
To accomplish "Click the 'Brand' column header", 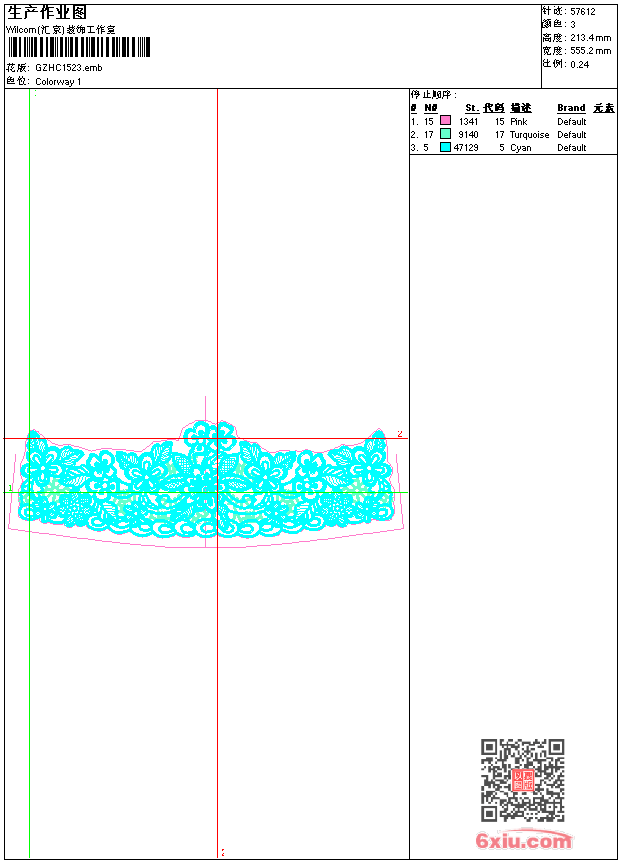I will coord(571,108).
